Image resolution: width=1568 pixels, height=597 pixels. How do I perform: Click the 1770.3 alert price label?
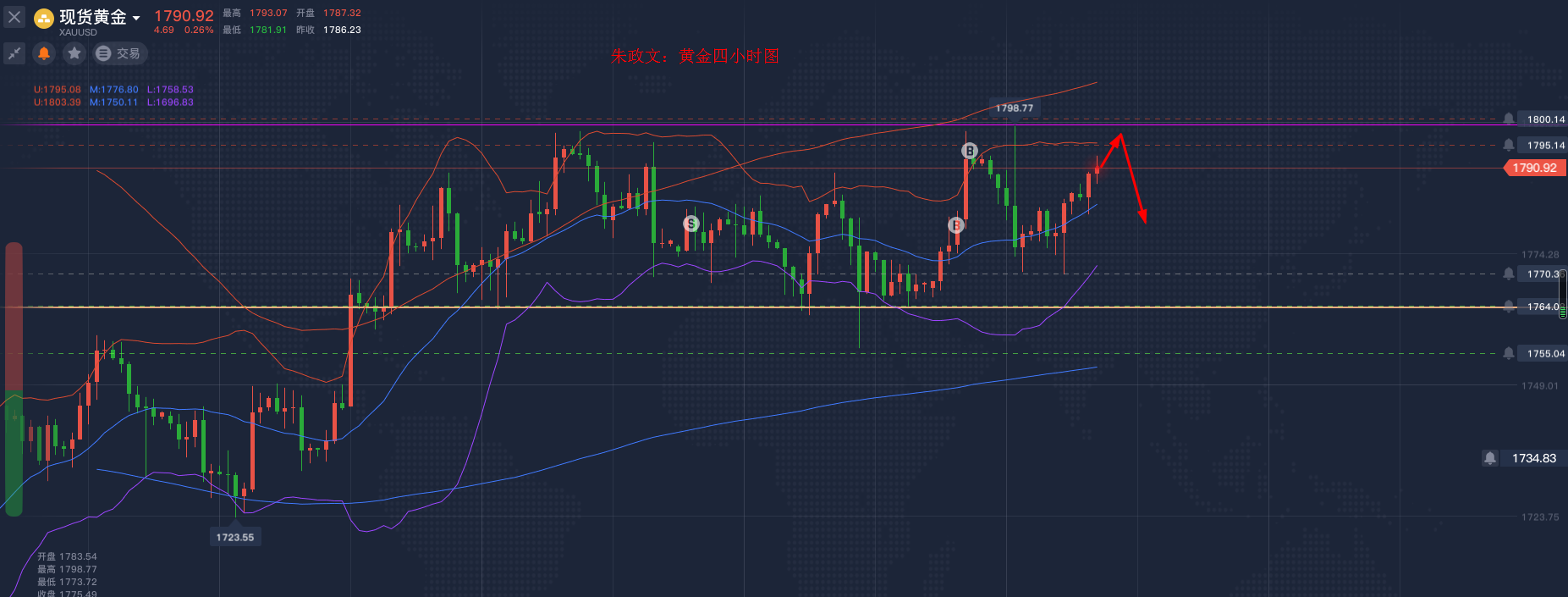[1542, 274]
